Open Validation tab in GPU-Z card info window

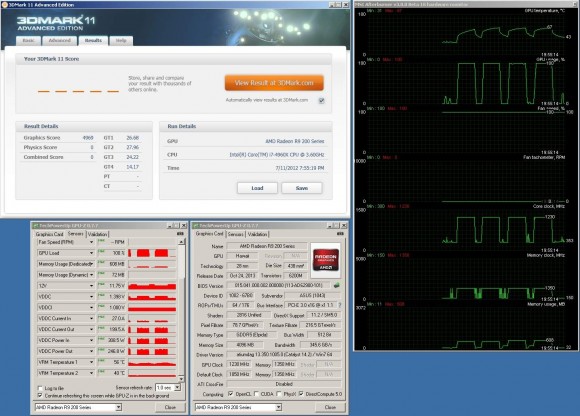257,234
